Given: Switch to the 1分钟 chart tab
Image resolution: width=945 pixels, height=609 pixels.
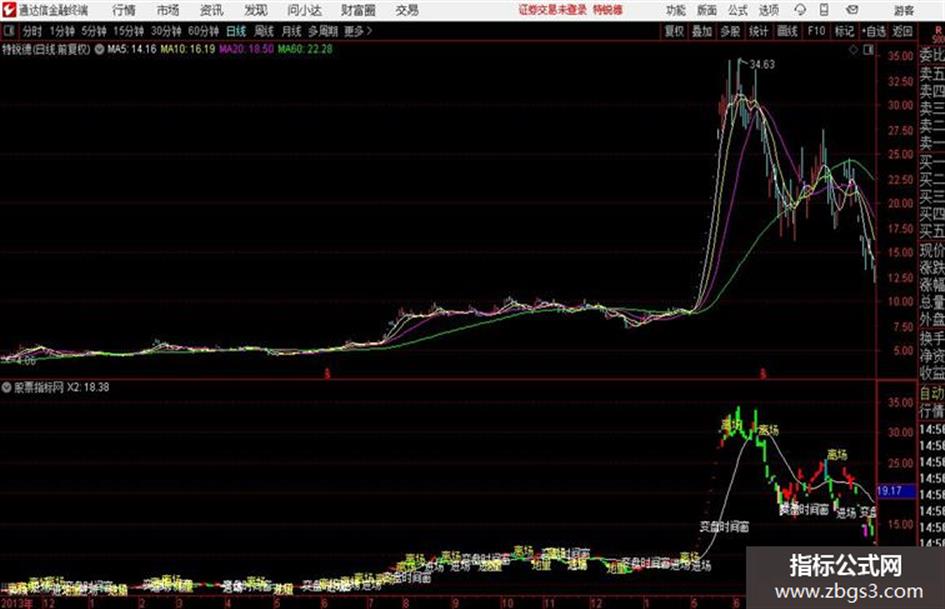Looking at the screenshot, I should (x=61, y=31).
